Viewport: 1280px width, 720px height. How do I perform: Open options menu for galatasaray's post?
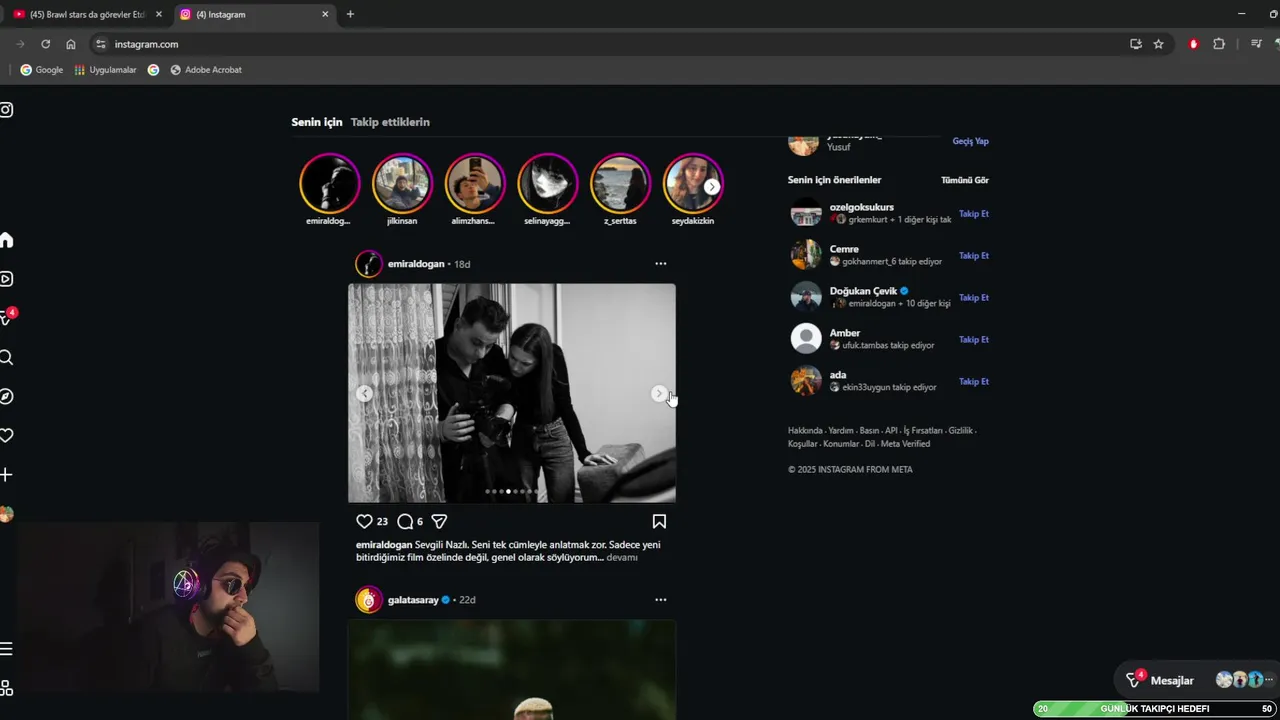pos(660,600)
